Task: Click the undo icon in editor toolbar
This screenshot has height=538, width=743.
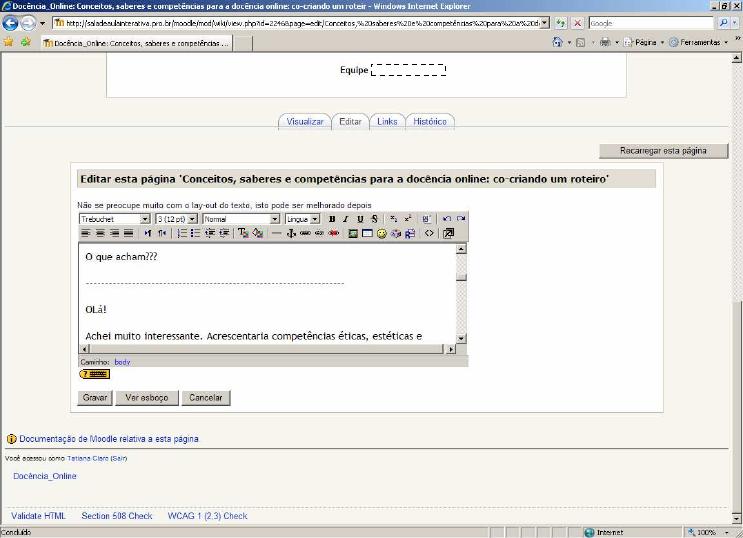Action: (x=447, y=219)
